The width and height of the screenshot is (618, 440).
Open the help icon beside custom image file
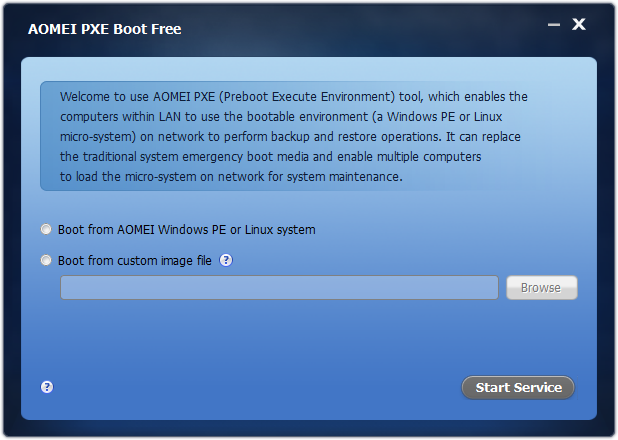tap(226, 260)
